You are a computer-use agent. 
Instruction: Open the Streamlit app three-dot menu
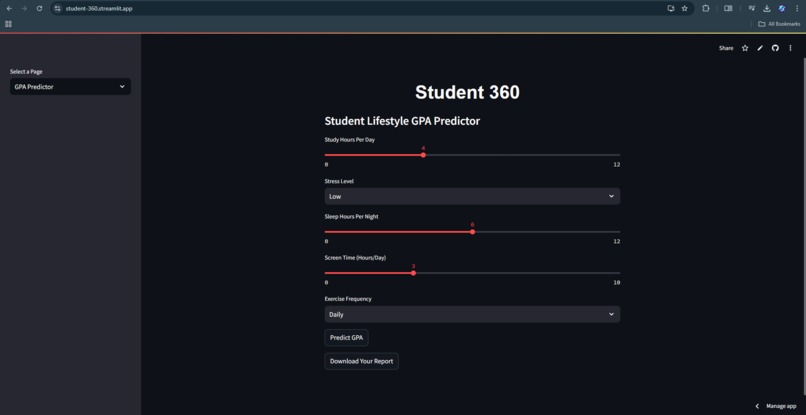pyautogui.click(x=791, y=48)
